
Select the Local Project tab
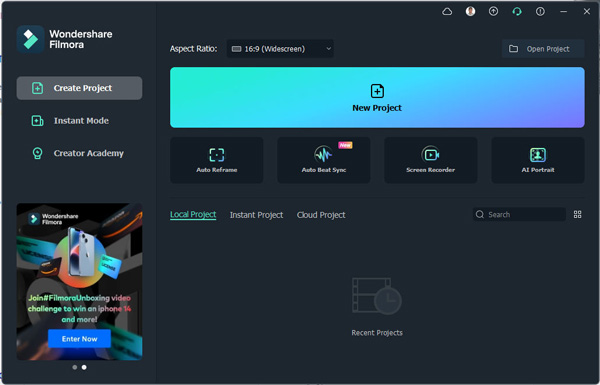[x=193, y=215]
